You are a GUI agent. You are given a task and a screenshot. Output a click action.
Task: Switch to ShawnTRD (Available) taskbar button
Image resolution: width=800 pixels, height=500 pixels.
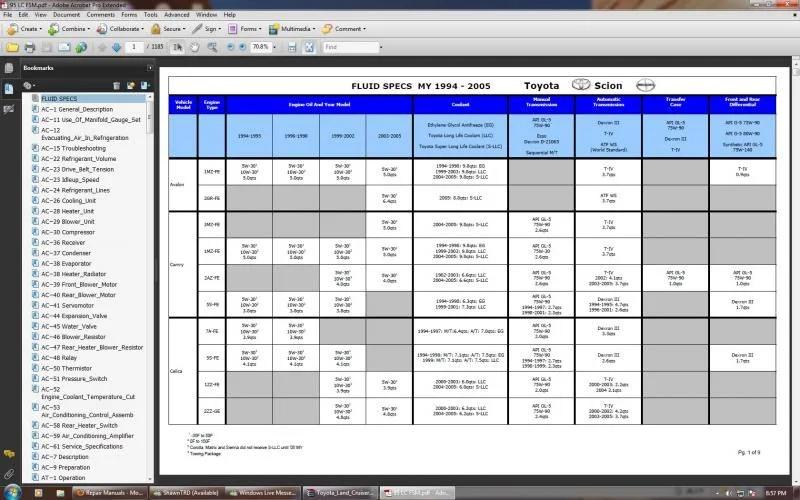[186, 493]
